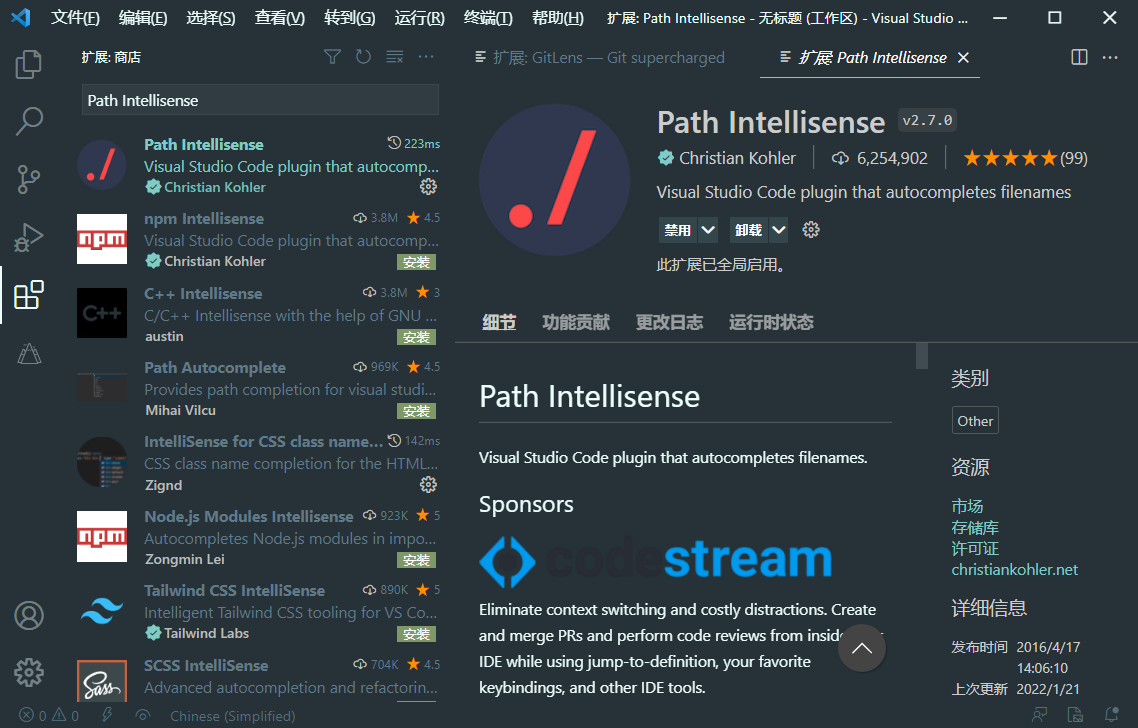Image resolution: width=1138 pixels, height=728 pixels.
Task: Click the VS Code logo icon
Action: click(21, 17)
